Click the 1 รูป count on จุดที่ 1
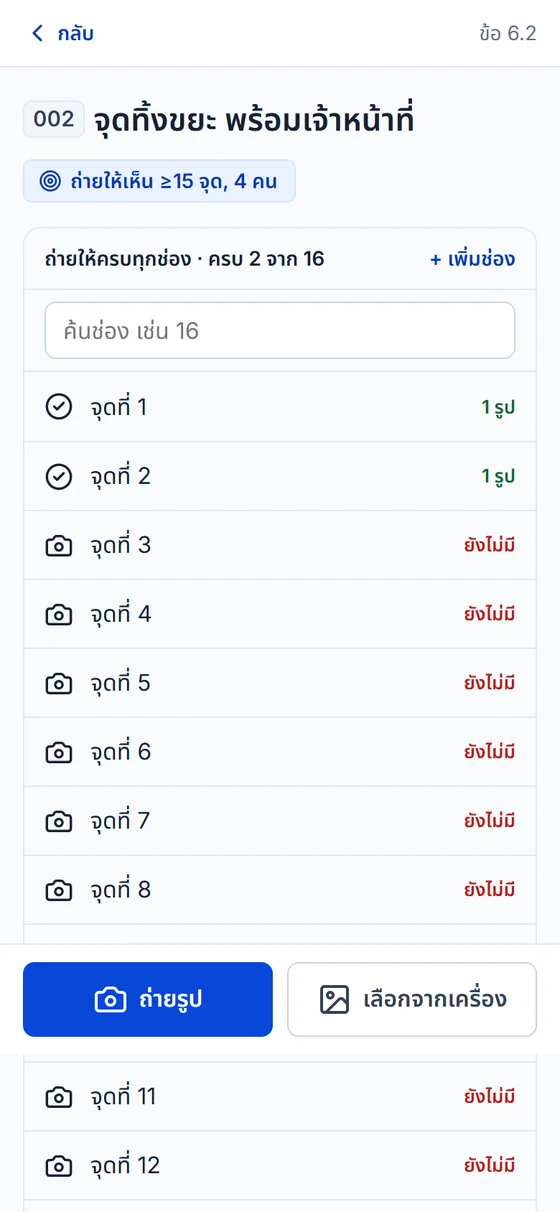Image resolution: width=560 pixels, height=1212 pixels. (499, 407)
